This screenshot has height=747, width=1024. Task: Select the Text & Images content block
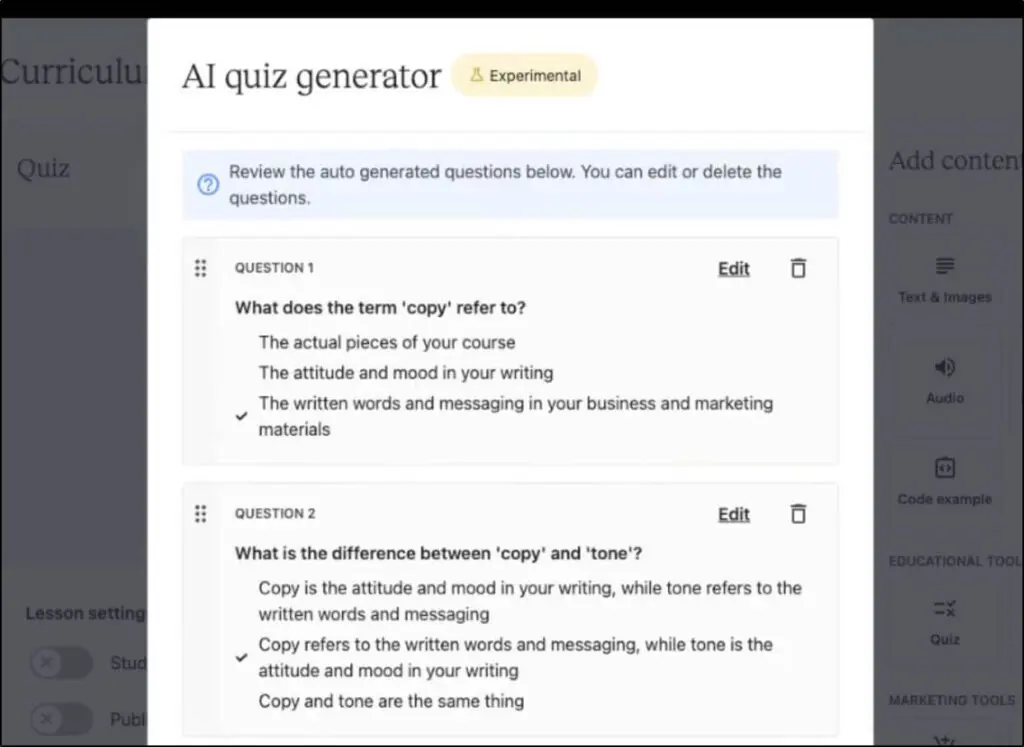tap(944, 282)
